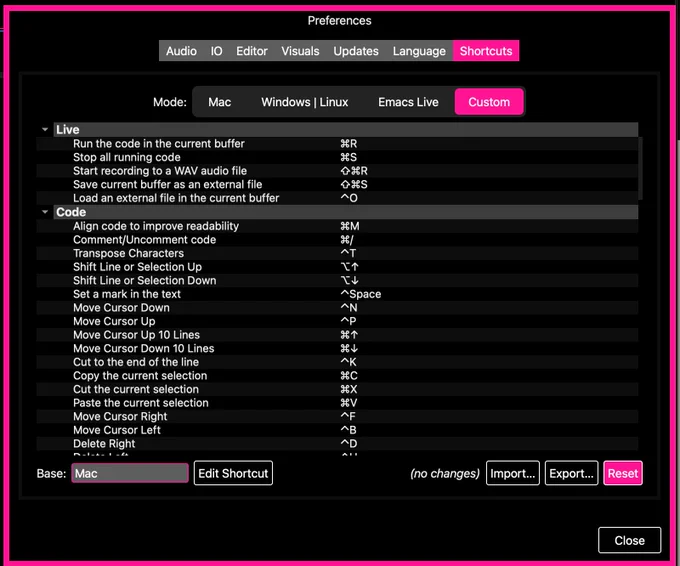Select Emacs Live shortcut mode
This screenshot has height=566, width=680.
[x=408, y=102]
